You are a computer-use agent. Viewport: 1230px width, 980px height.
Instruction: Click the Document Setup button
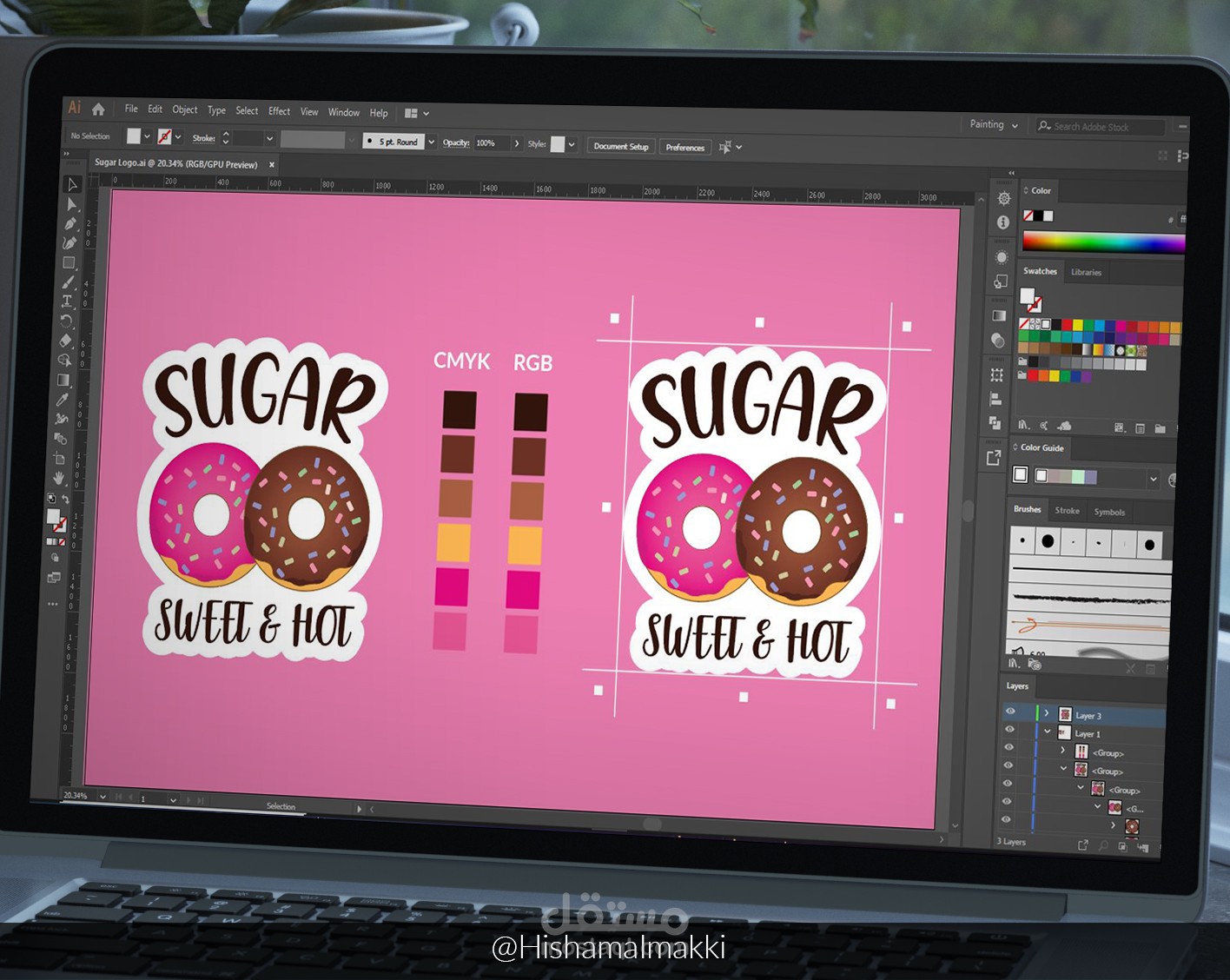620,146
